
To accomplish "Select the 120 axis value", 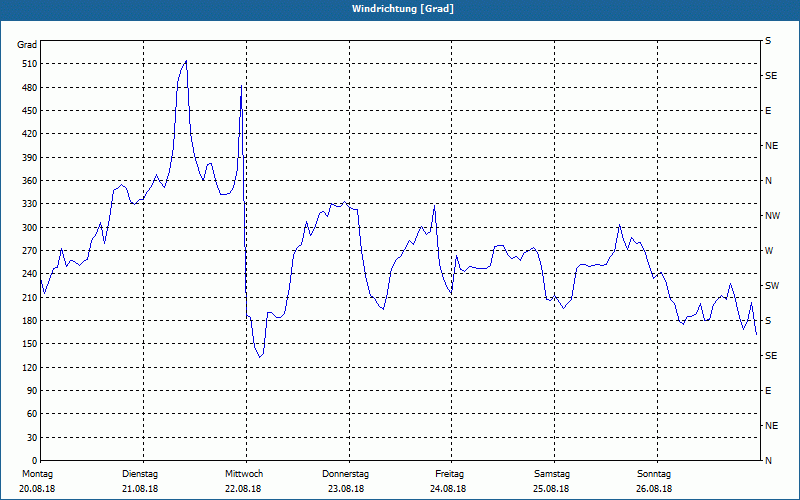I will (30, 367).
